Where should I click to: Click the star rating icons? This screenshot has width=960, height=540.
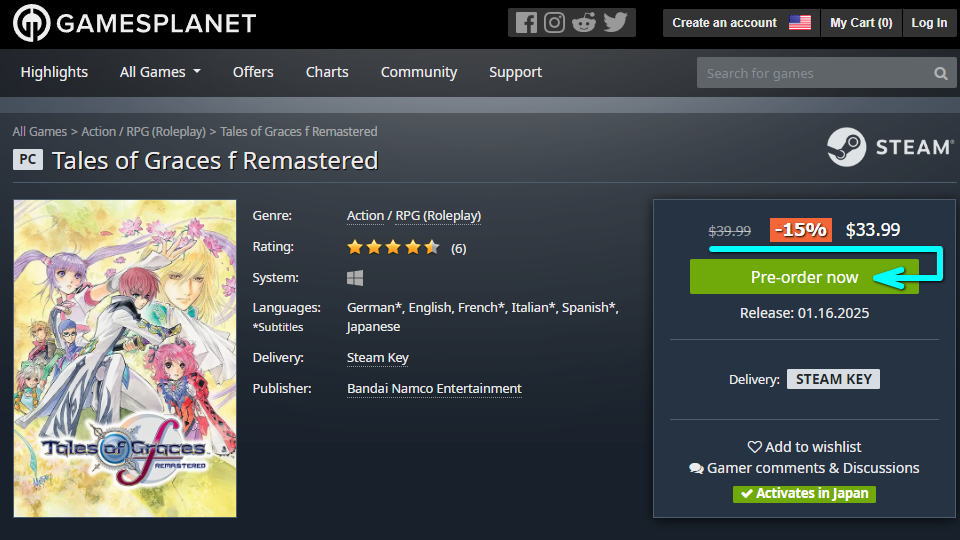[393, 247]
